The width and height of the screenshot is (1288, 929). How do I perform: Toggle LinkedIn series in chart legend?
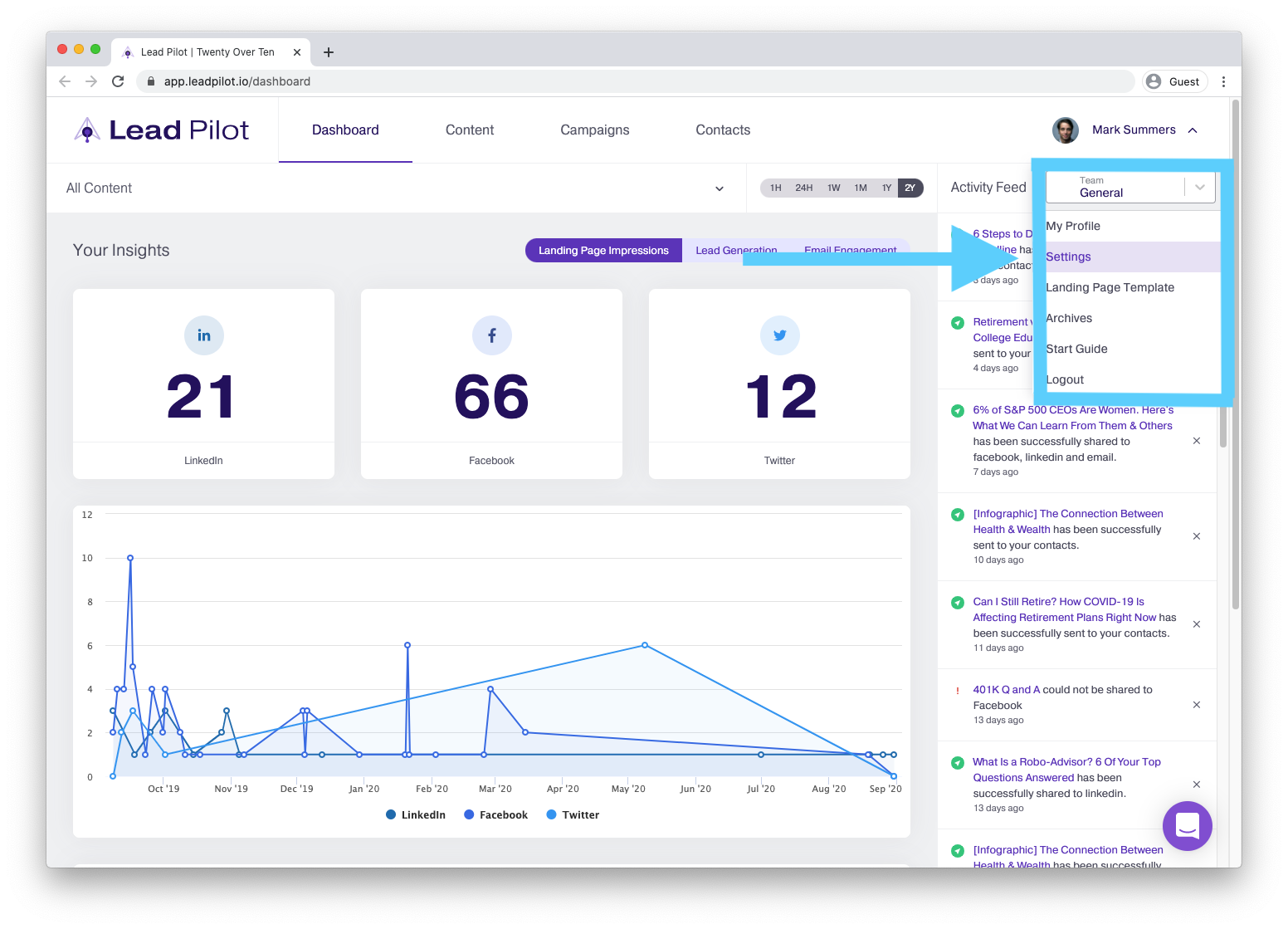coord(416,815)
